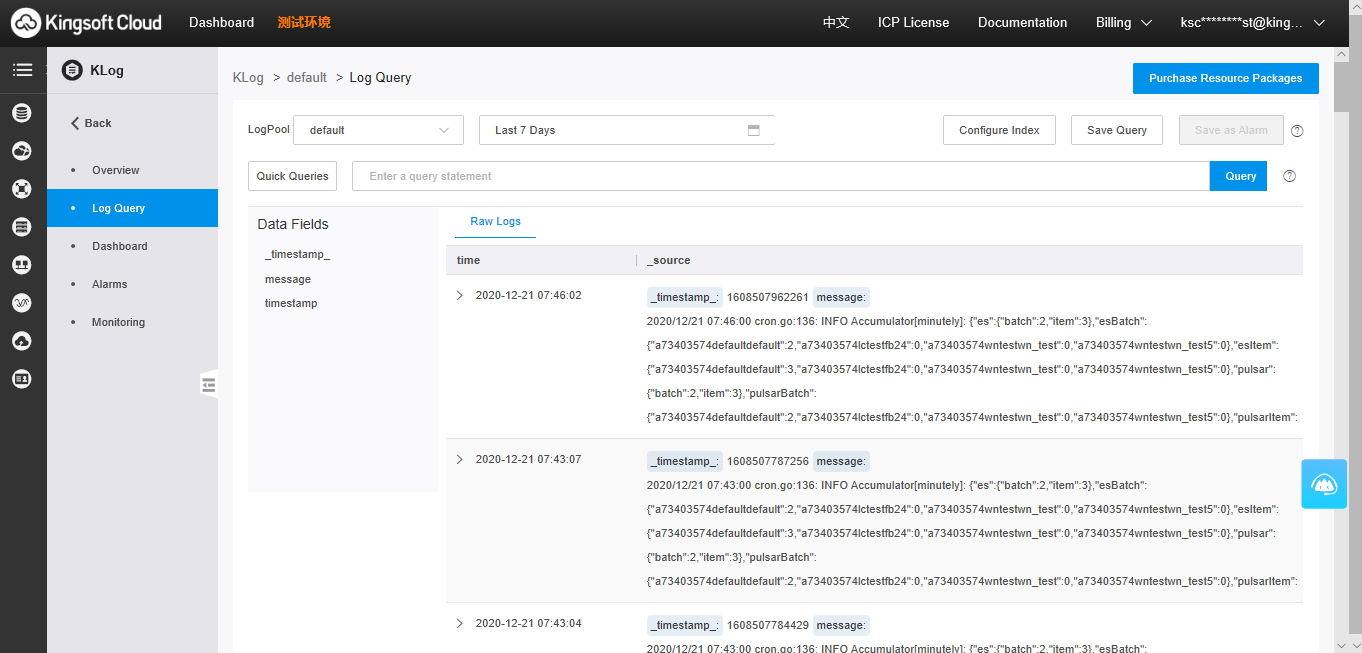Expand the account dropdown ksc********st@king
1362x653 pixels.
point(1253,22)
